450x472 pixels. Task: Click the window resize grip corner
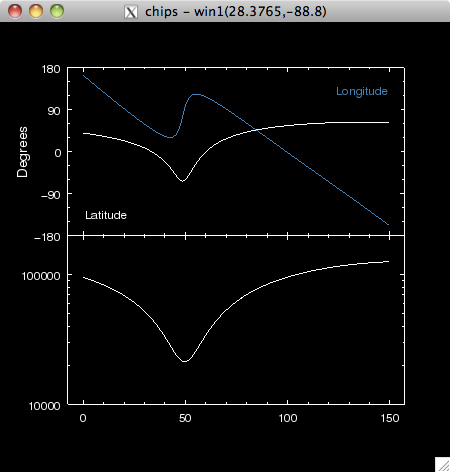point(443,465)
